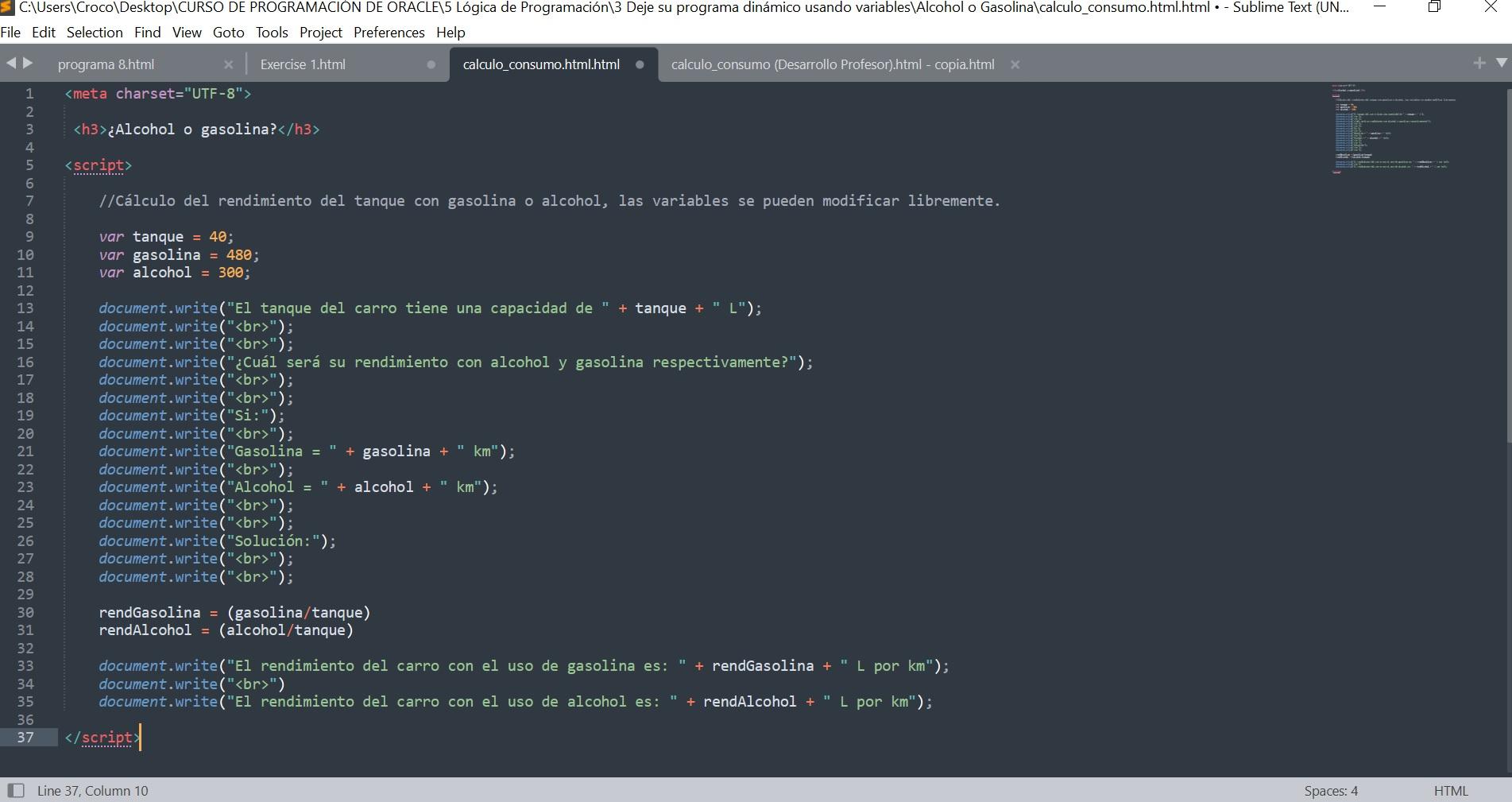Click the "Si:" string on line 19
Viewport: 1512px width, 802px height.
252,416
